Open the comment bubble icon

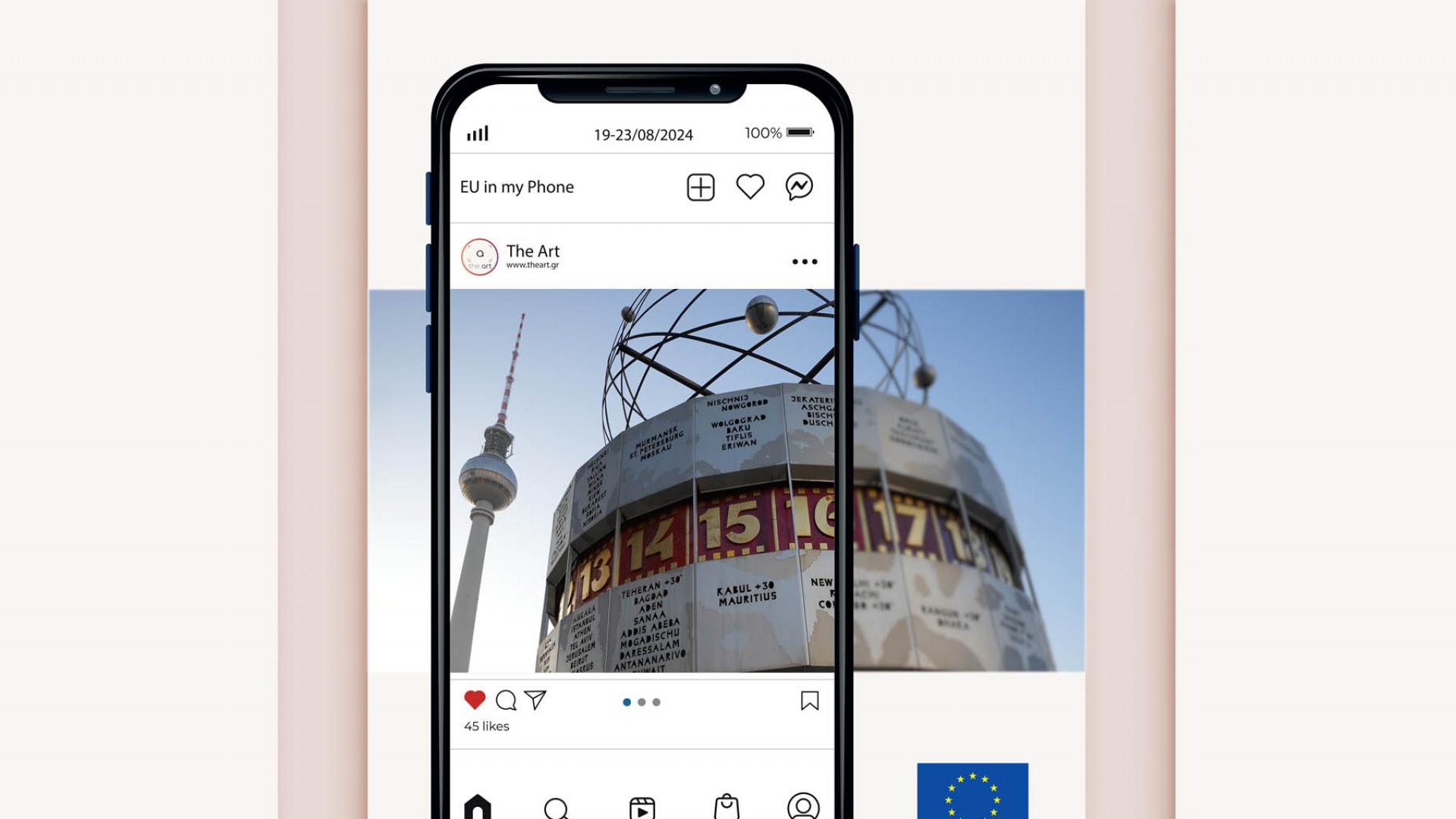[506, 700]
